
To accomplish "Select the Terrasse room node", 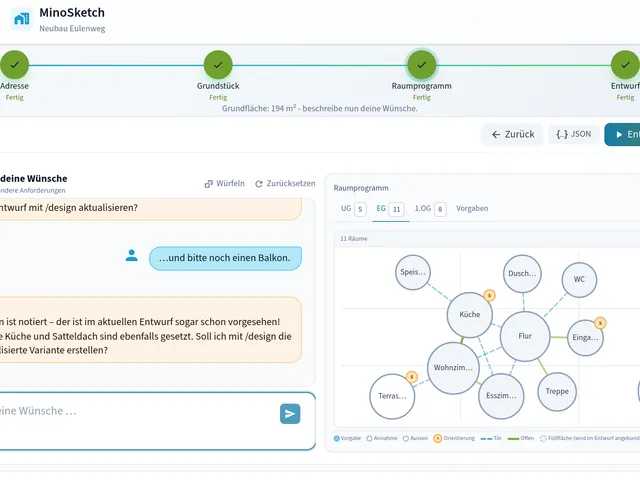I will [392, 396].
